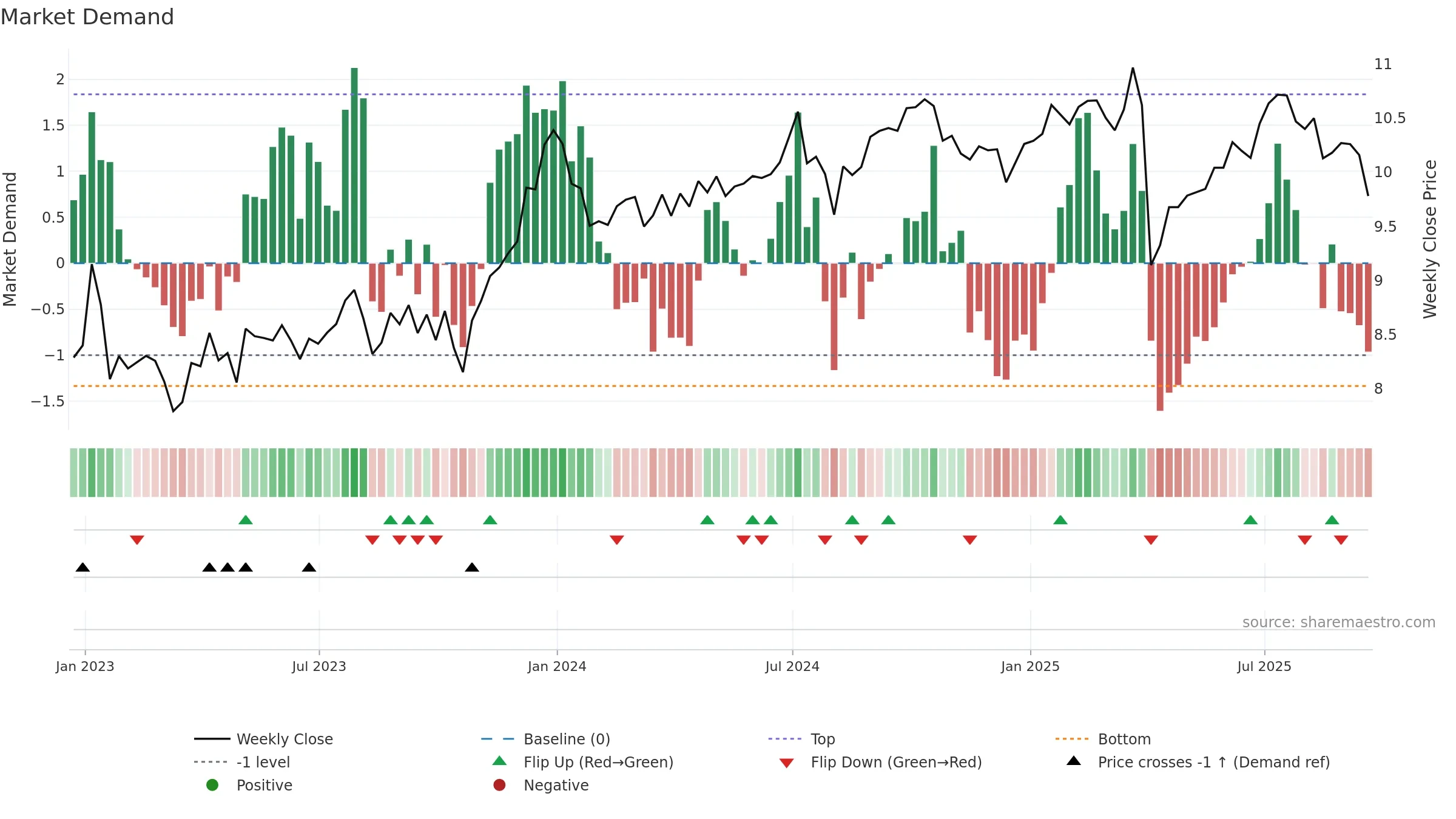The height and width of the screenshot is (819, 1456).
Task: Click the '10.5' tick on the price axis
Action: pos(1390,118)
